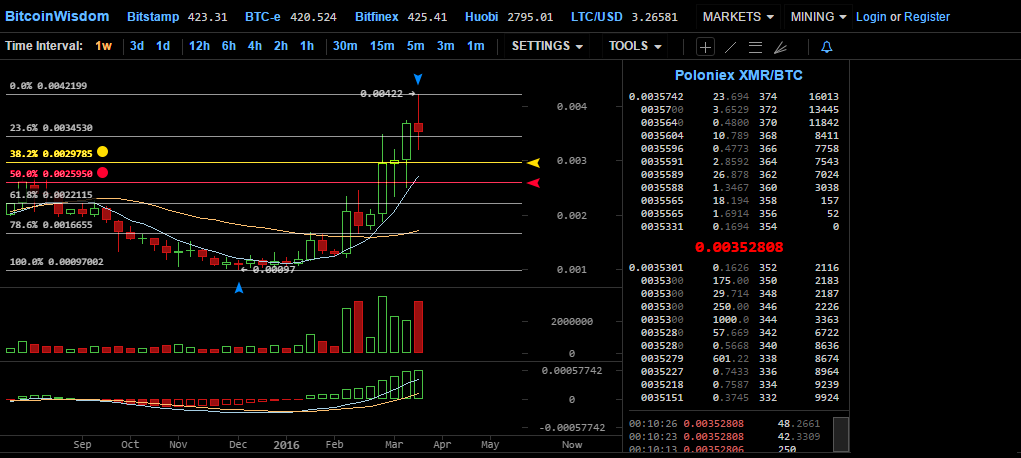Click the Poloniex XMR/BTC title
The image size is (1021, 458).
(x=738, y=75)
